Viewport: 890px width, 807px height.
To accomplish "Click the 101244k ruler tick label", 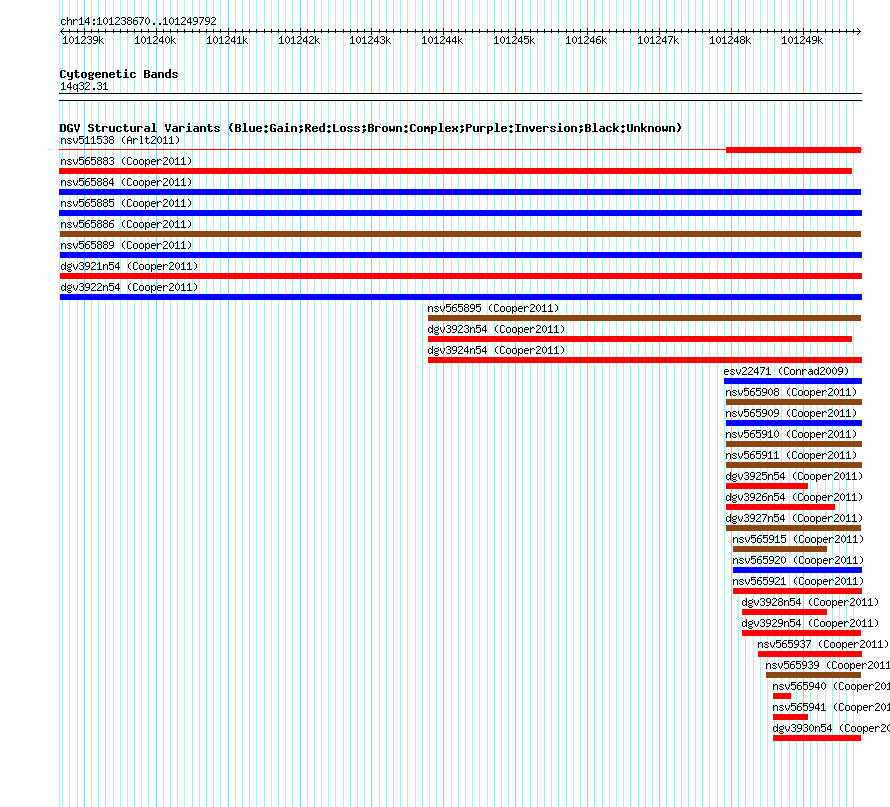I will (x=442, y=40).
